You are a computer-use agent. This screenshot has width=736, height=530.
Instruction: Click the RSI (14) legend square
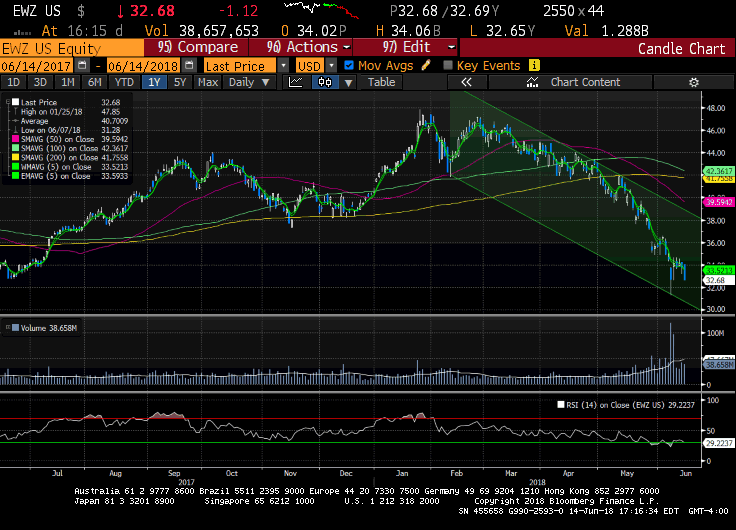(560, 405)
